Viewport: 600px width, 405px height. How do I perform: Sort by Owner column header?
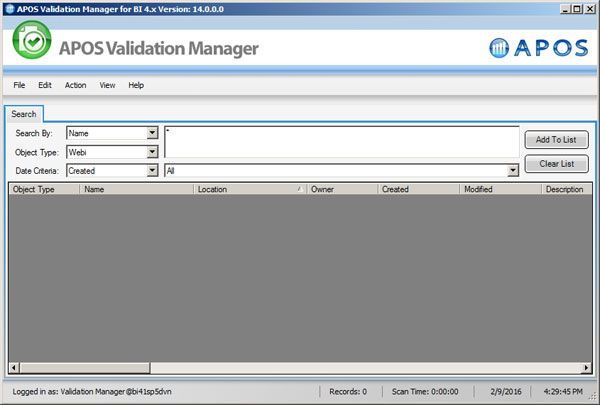[342, 189]
